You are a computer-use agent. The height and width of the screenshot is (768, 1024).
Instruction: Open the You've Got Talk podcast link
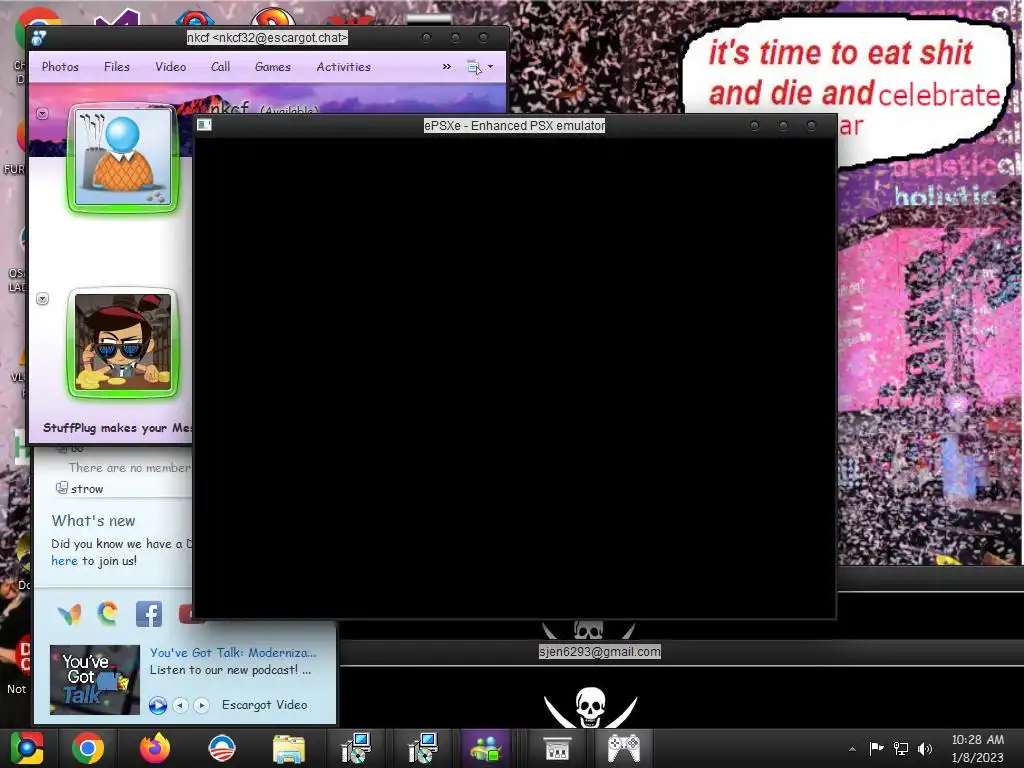point(232,652)
